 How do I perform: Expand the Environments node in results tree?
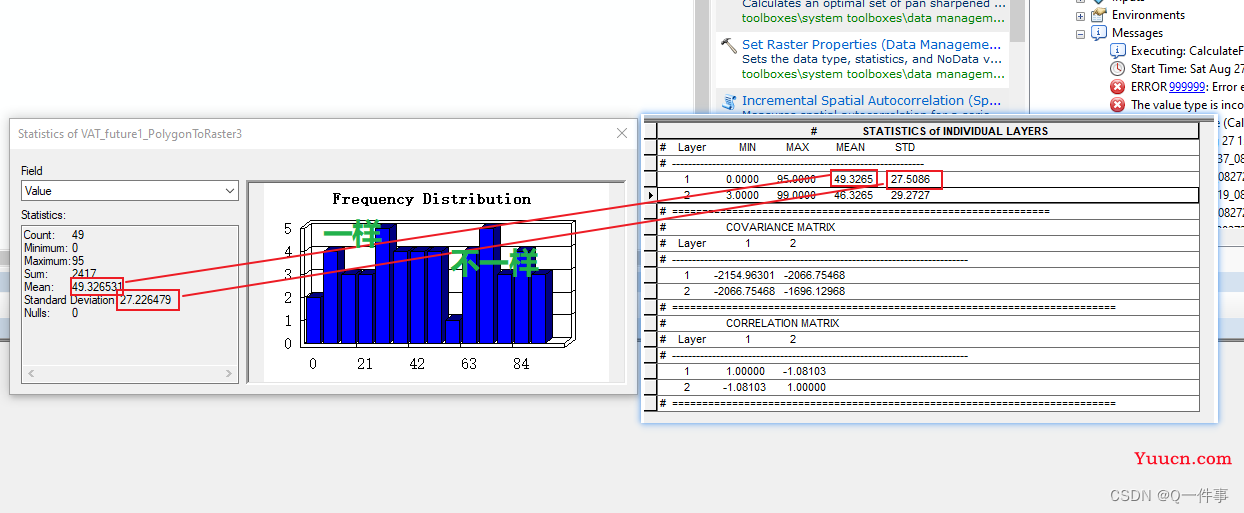tap(1081, 16)
